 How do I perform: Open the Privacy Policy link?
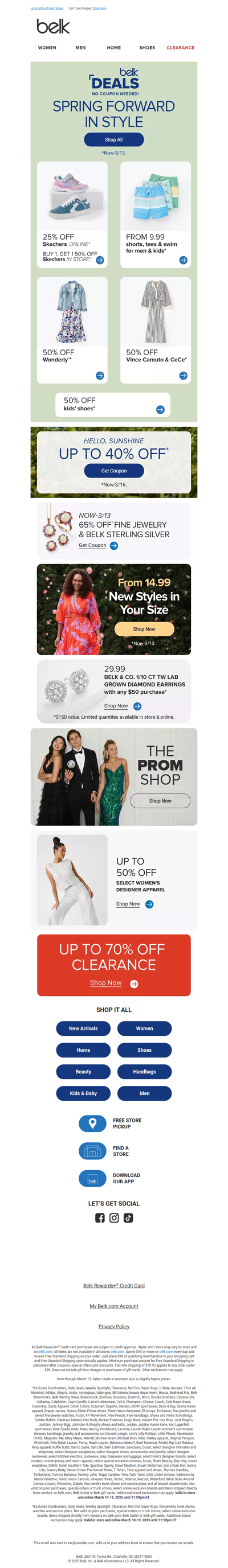(114, 1326)
